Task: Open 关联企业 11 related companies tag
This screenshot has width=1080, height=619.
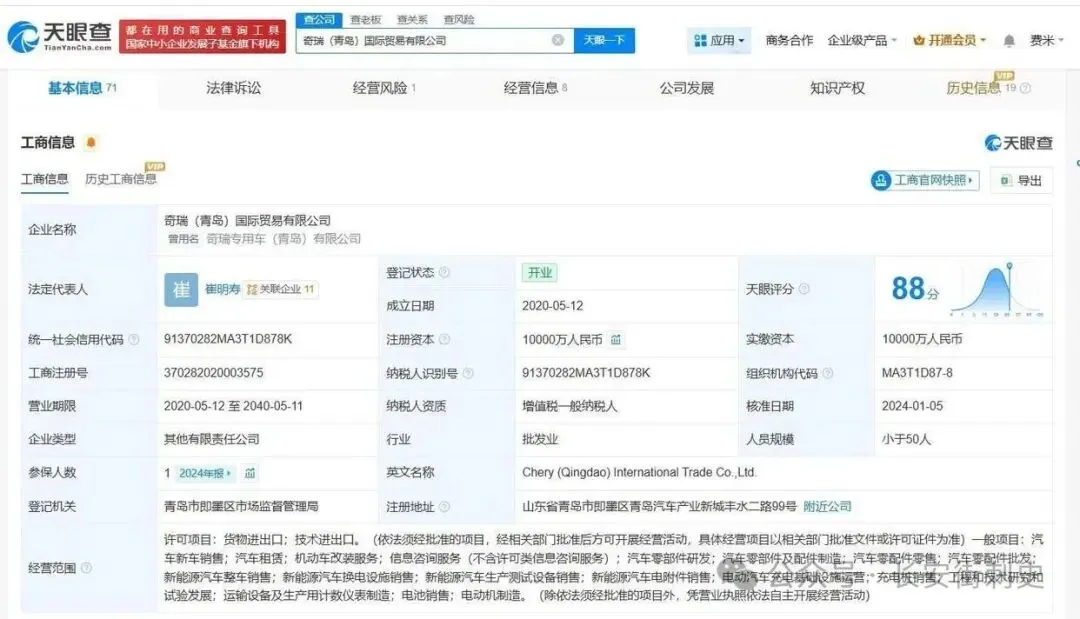Action: (281, 289)
